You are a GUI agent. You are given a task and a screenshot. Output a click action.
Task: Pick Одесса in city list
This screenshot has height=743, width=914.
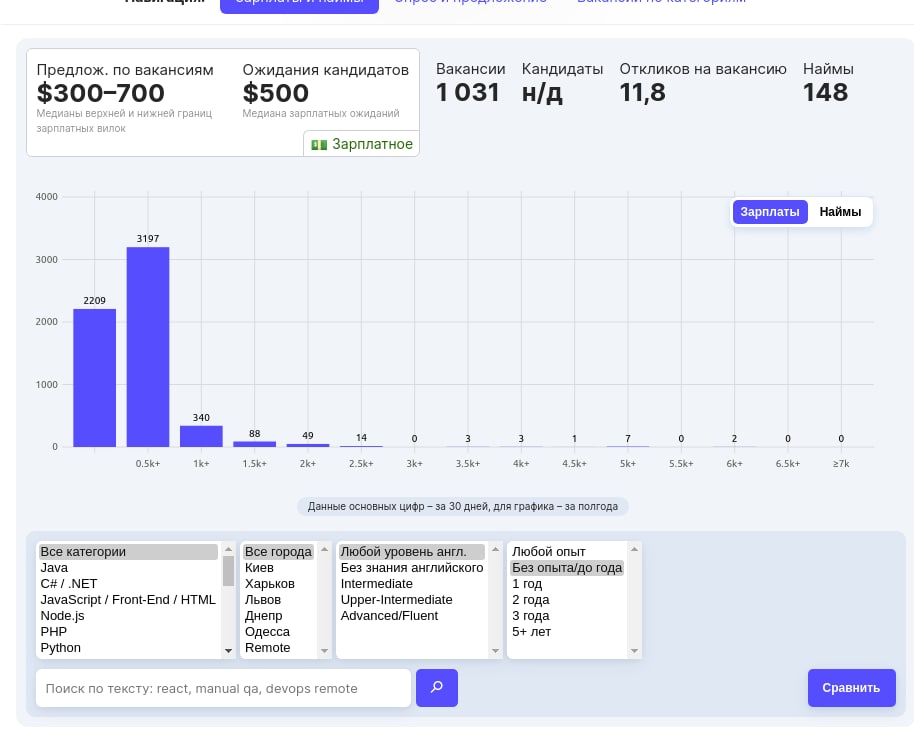[x=279, y=632]
